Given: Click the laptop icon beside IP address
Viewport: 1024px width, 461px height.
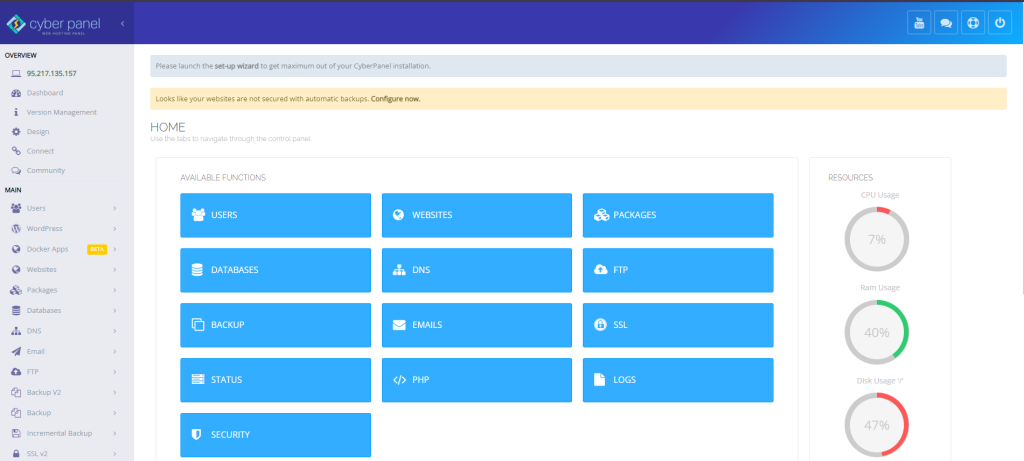Looking at the screenshot, I should [x=16, y=74].
